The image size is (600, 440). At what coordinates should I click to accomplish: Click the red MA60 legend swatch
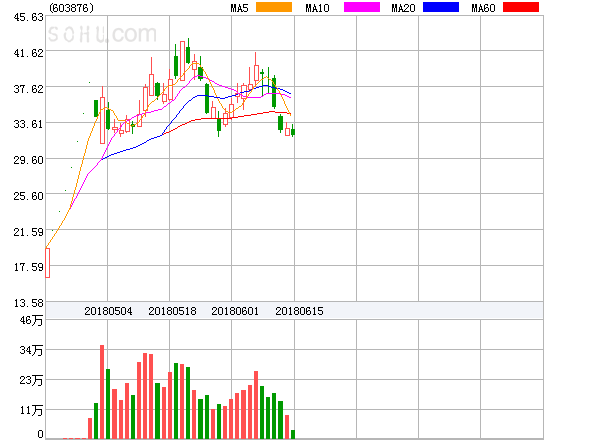pyautogui.click(x=521, y=7)
